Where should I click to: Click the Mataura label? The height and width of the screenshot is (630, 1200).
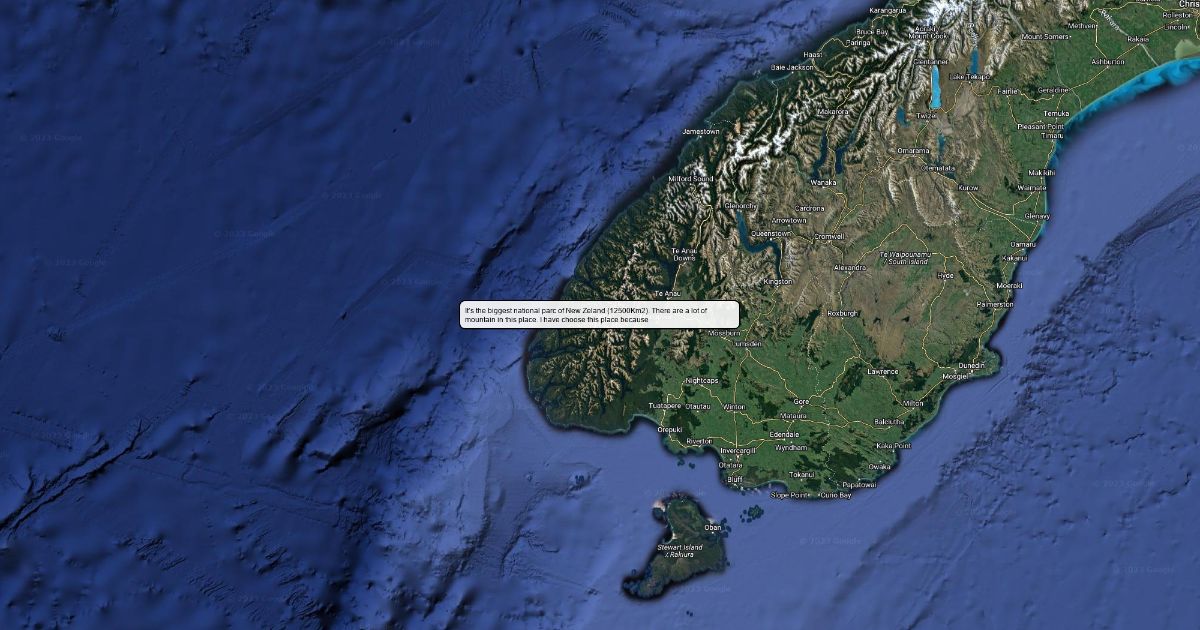coord(793,415)
